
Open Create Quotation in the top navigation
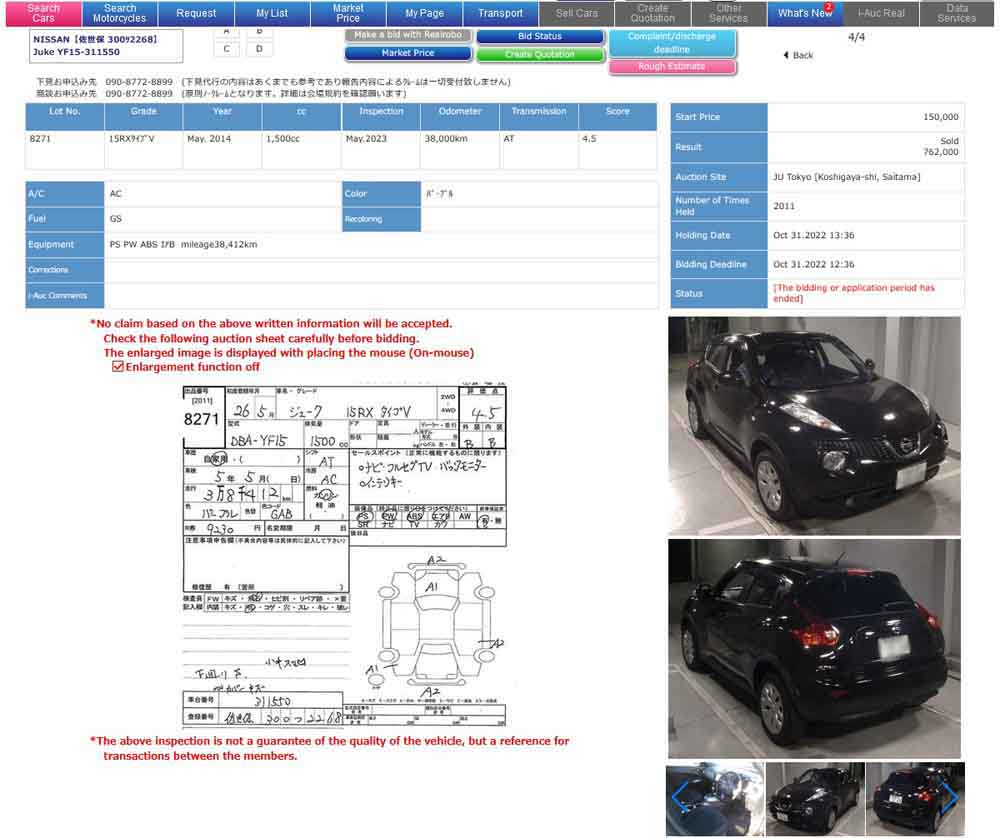click(x=652, y=13)
